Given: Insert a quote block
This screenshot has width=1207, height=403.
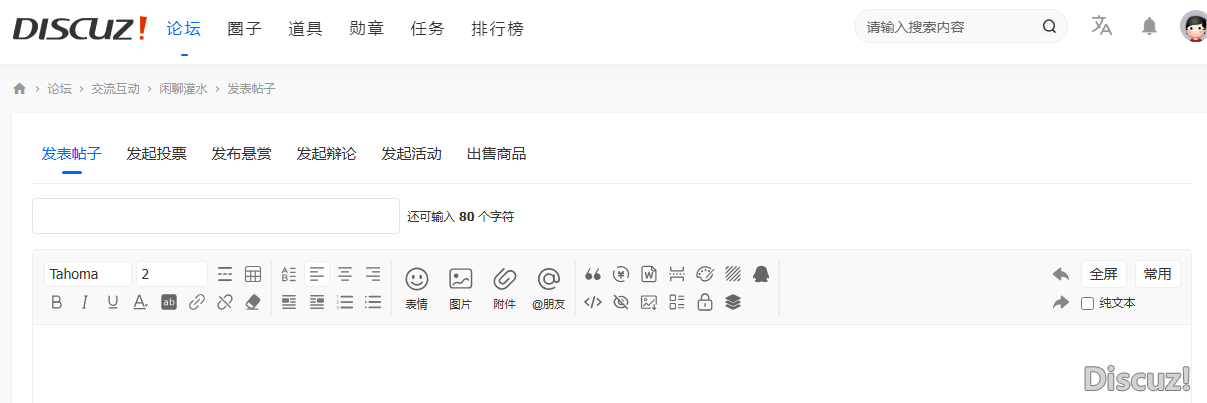Looking at the screenshot, I should 593,274.
